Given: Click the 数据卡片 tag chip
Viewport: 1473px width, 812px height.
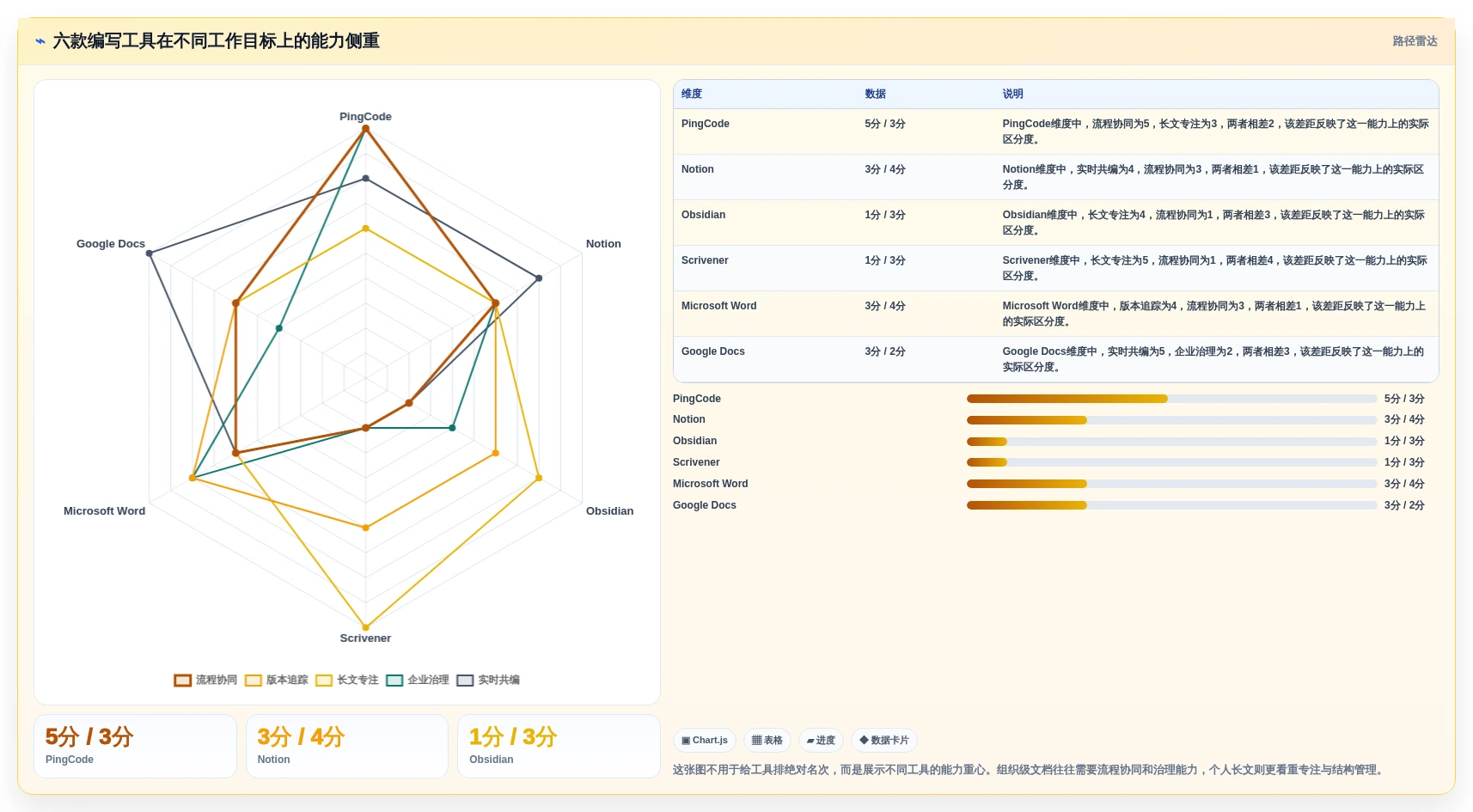Looking at the screenshot, I should (x=884, y=740).
